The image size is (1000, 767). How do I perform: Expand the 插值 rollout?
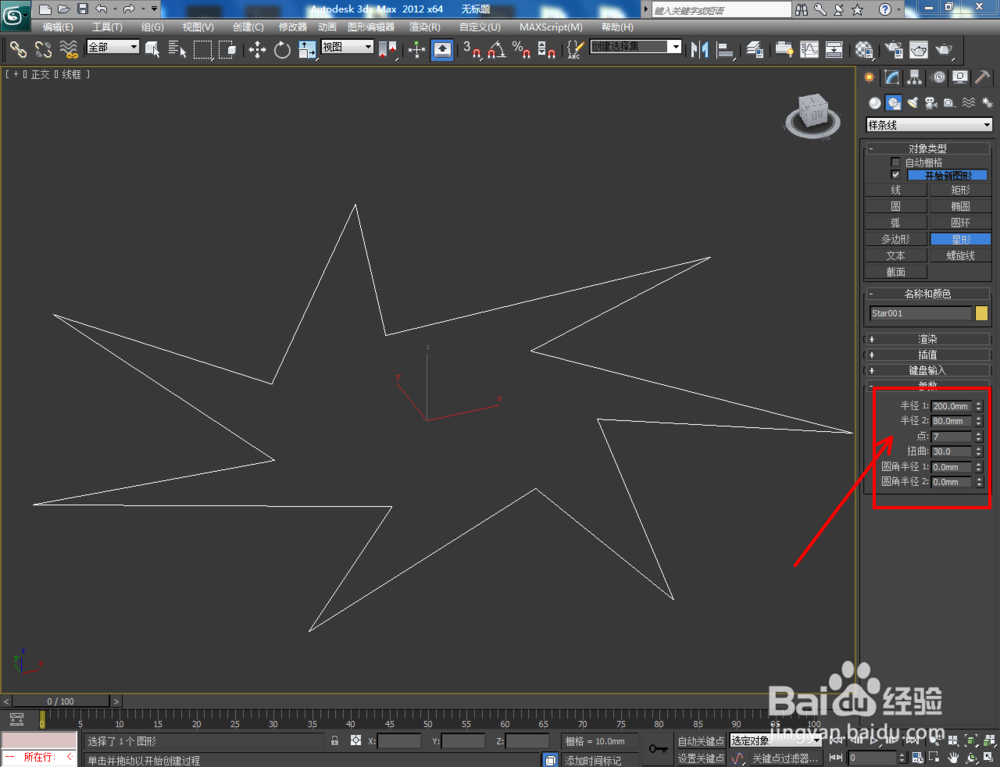[928, 354]
